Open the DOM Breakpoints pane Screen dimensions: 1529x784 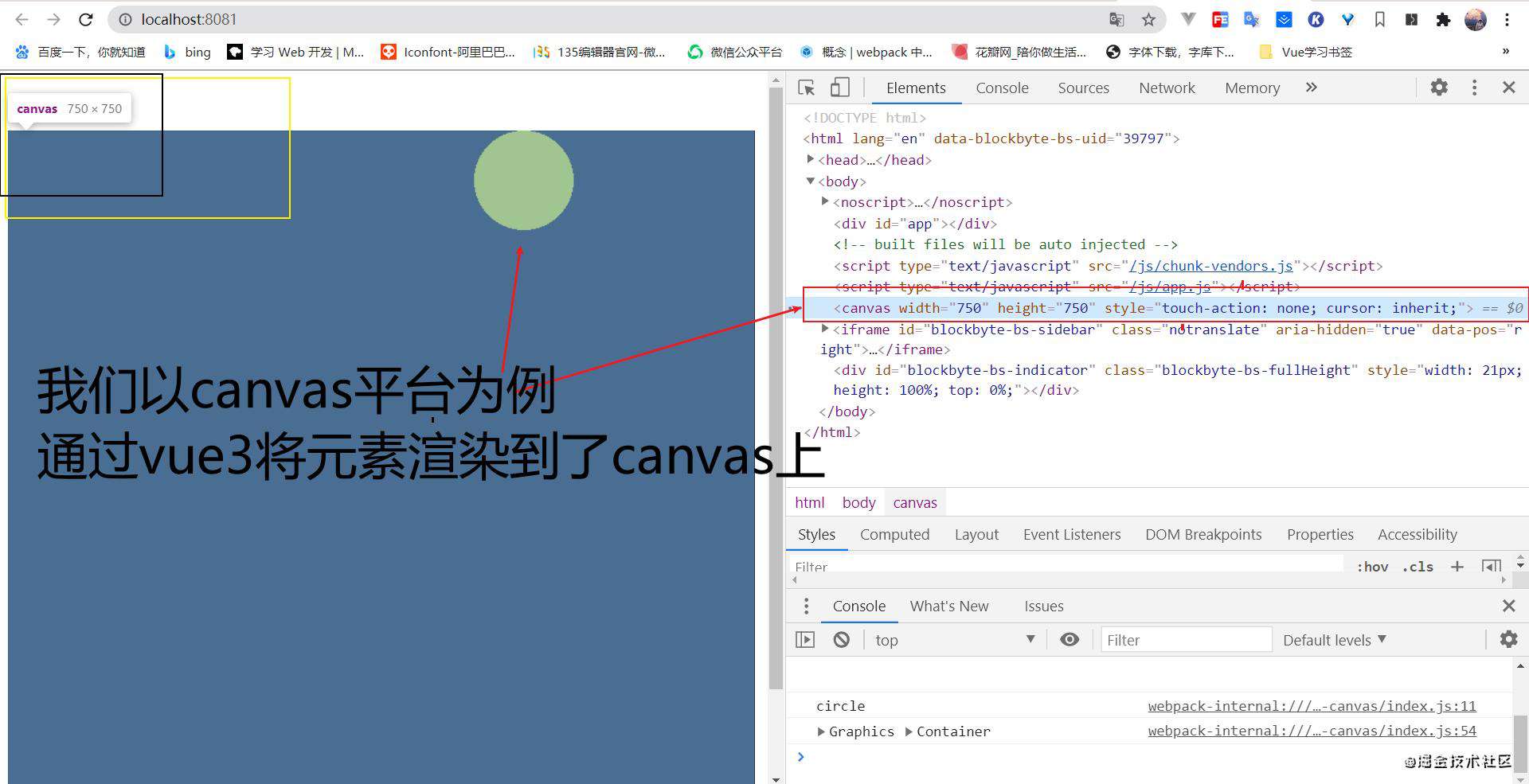(1203, 534)
